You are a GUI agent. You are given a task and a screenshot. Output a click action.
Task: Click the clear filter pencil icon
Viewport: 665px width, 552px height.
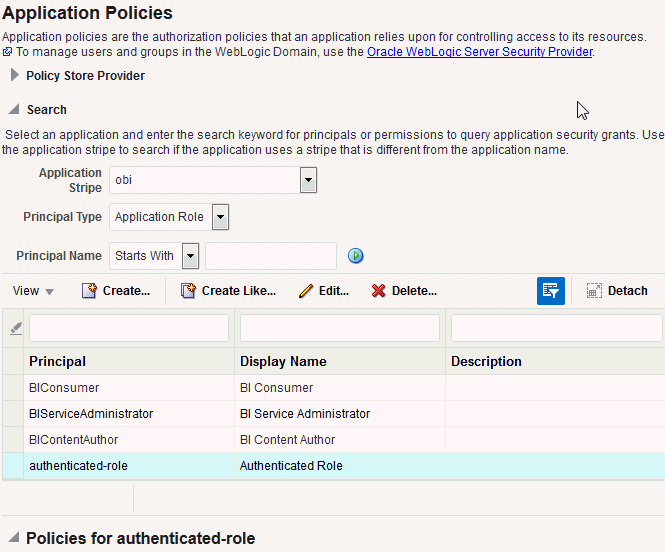[15, 328]
